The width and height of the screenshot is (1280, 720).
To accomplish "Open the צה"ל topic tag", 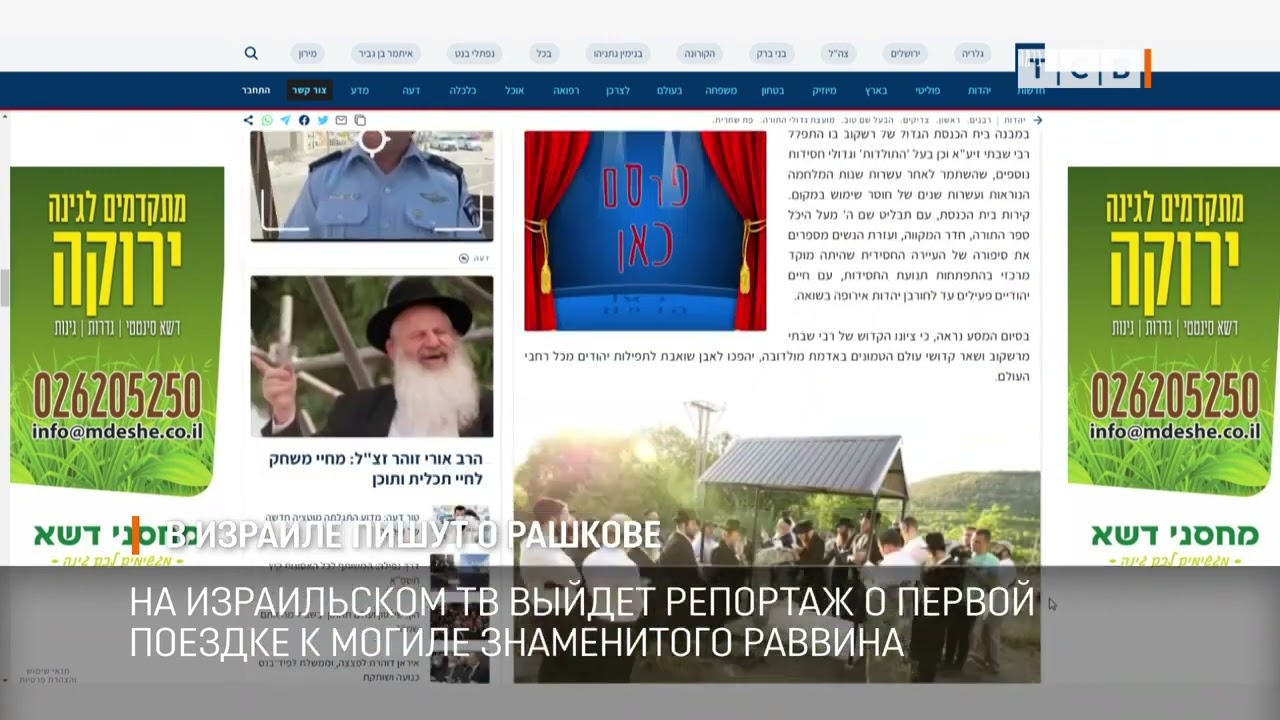I will point(838,53).
